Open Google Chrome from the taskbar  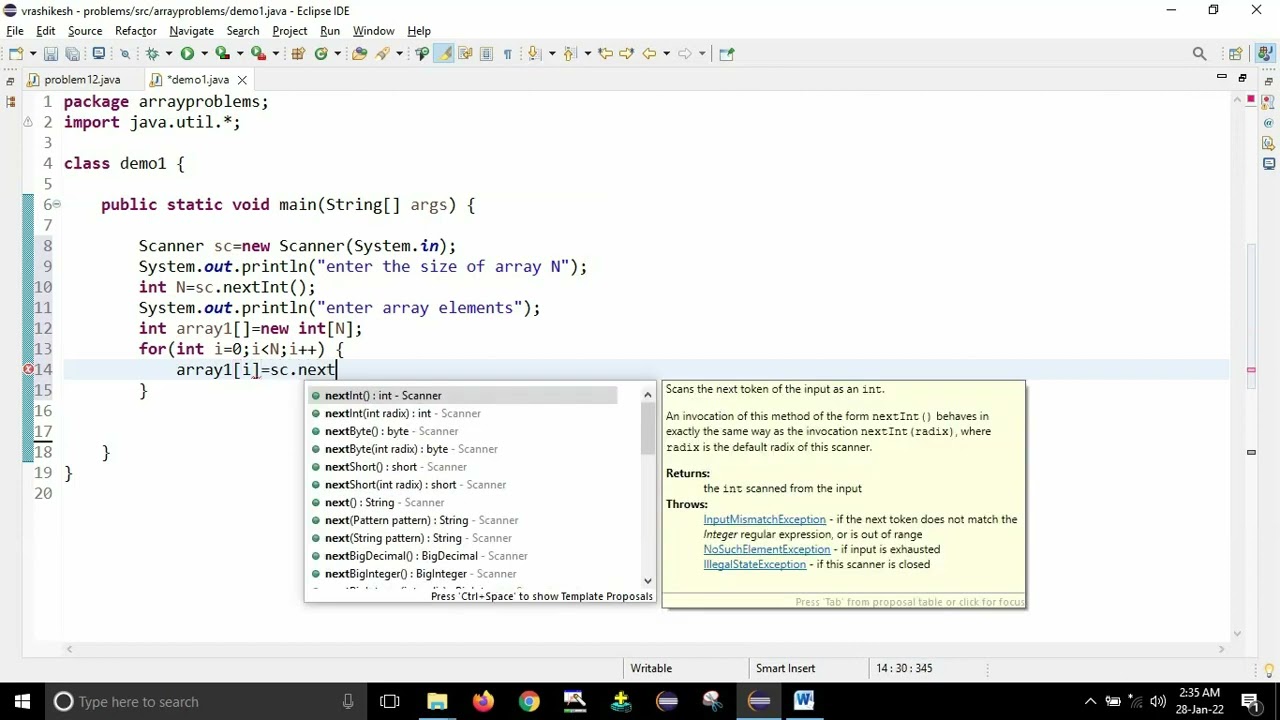pos(529,701)
